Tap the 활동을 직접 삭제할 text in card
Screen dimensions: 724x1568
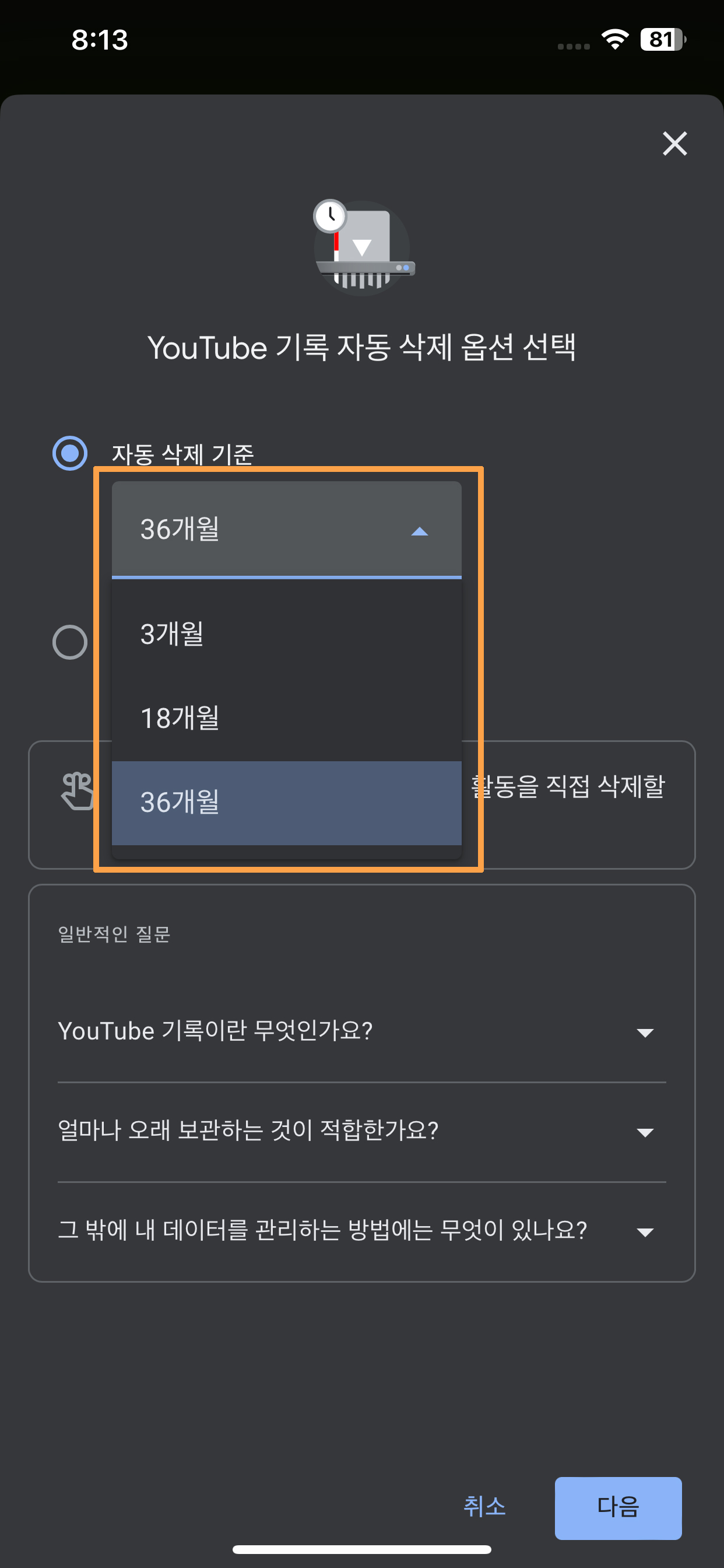click(568, 786)
